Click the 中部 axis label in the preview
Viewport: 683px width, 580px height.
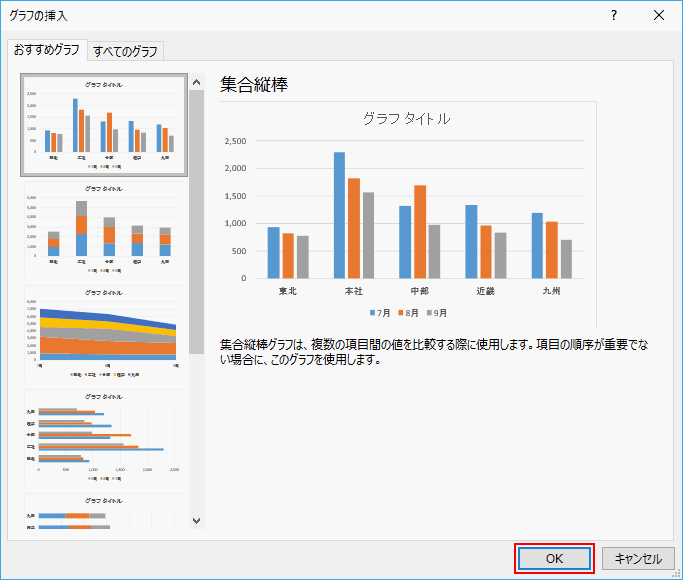[x=419, y=291]
